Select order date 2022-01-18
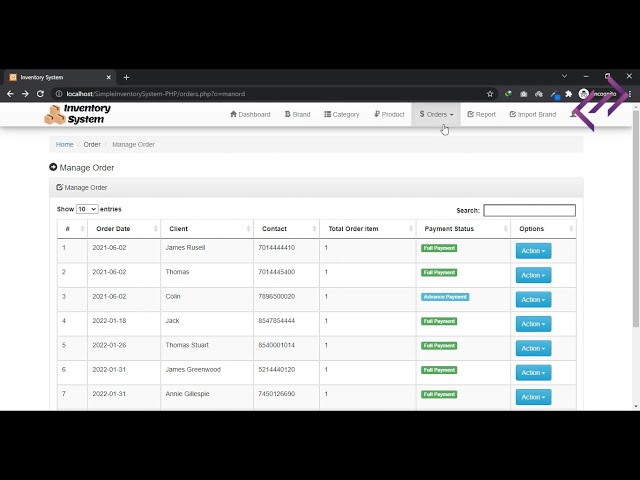This screenshot has height=480, width=640. pyautogui.click(x=109, y=321)
